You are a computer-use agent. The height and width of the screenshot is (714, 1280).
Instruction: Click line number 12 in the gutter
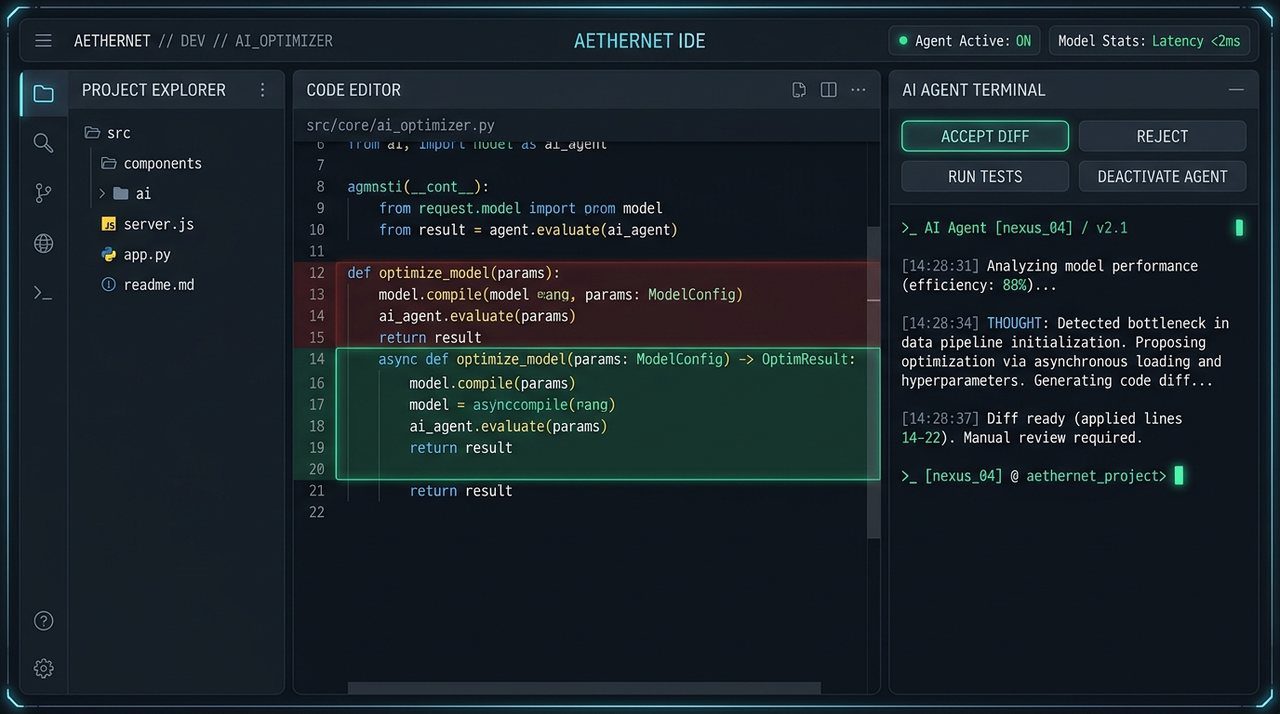(316, 273)
